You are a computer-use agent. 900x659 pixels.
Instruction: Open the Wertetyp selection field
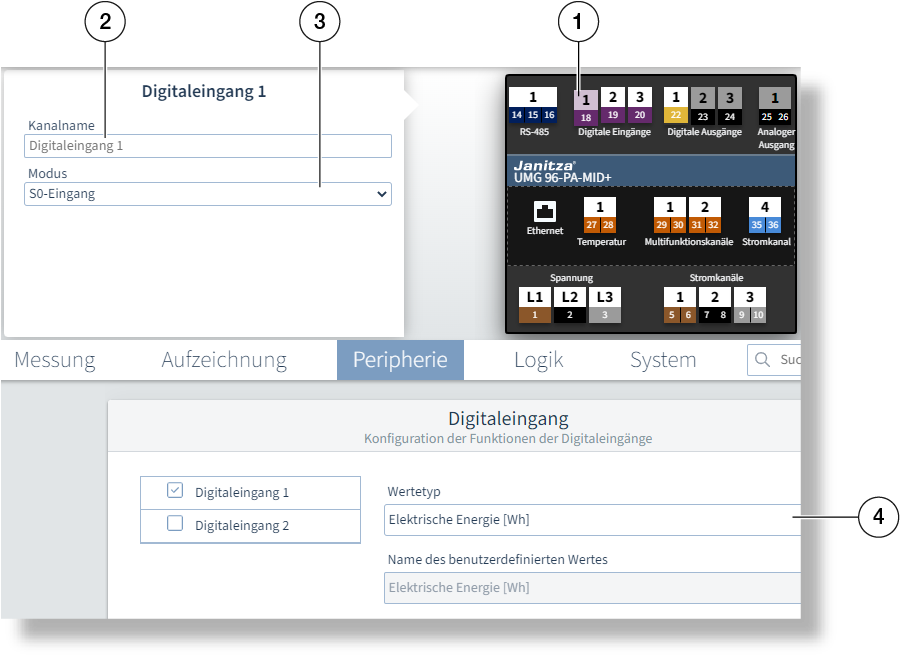click(x=590, y=519)
